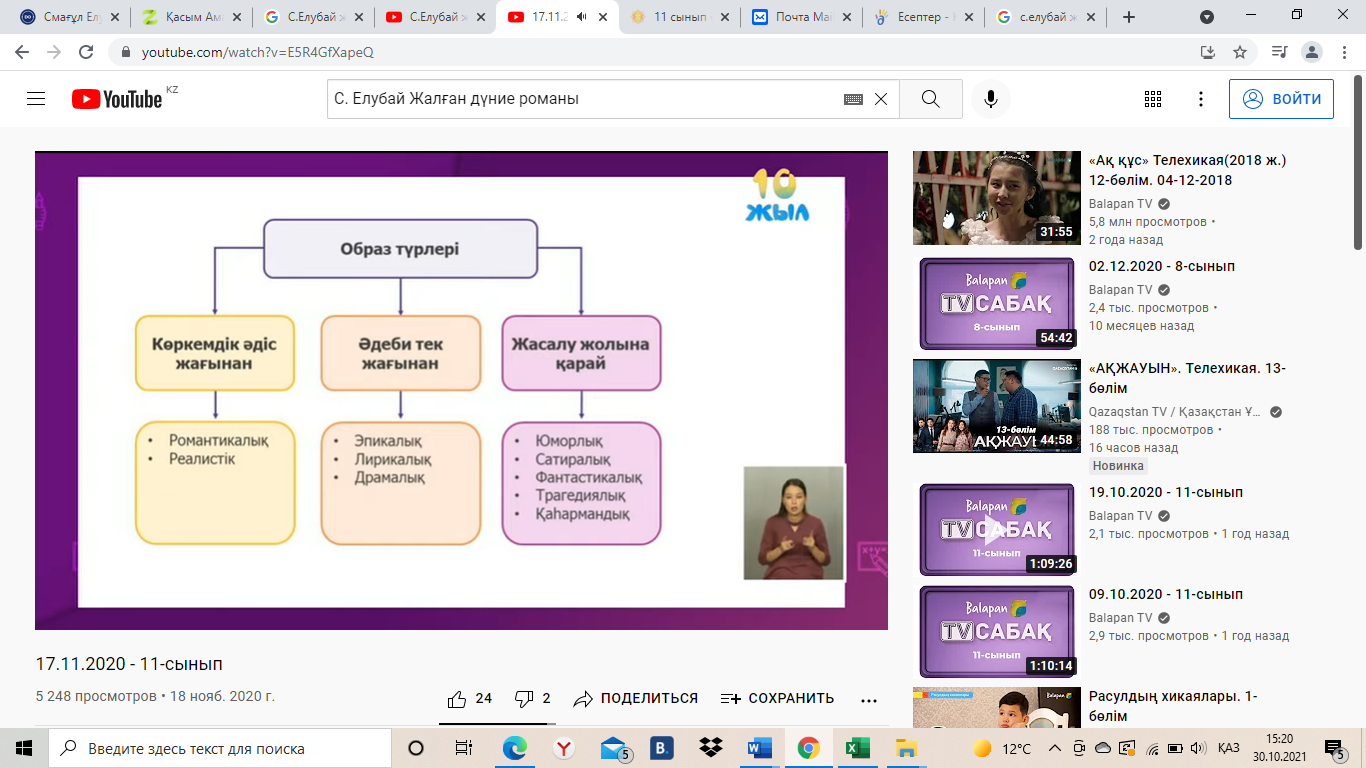Mute the tab via speaker icon

tap(581, 17)
